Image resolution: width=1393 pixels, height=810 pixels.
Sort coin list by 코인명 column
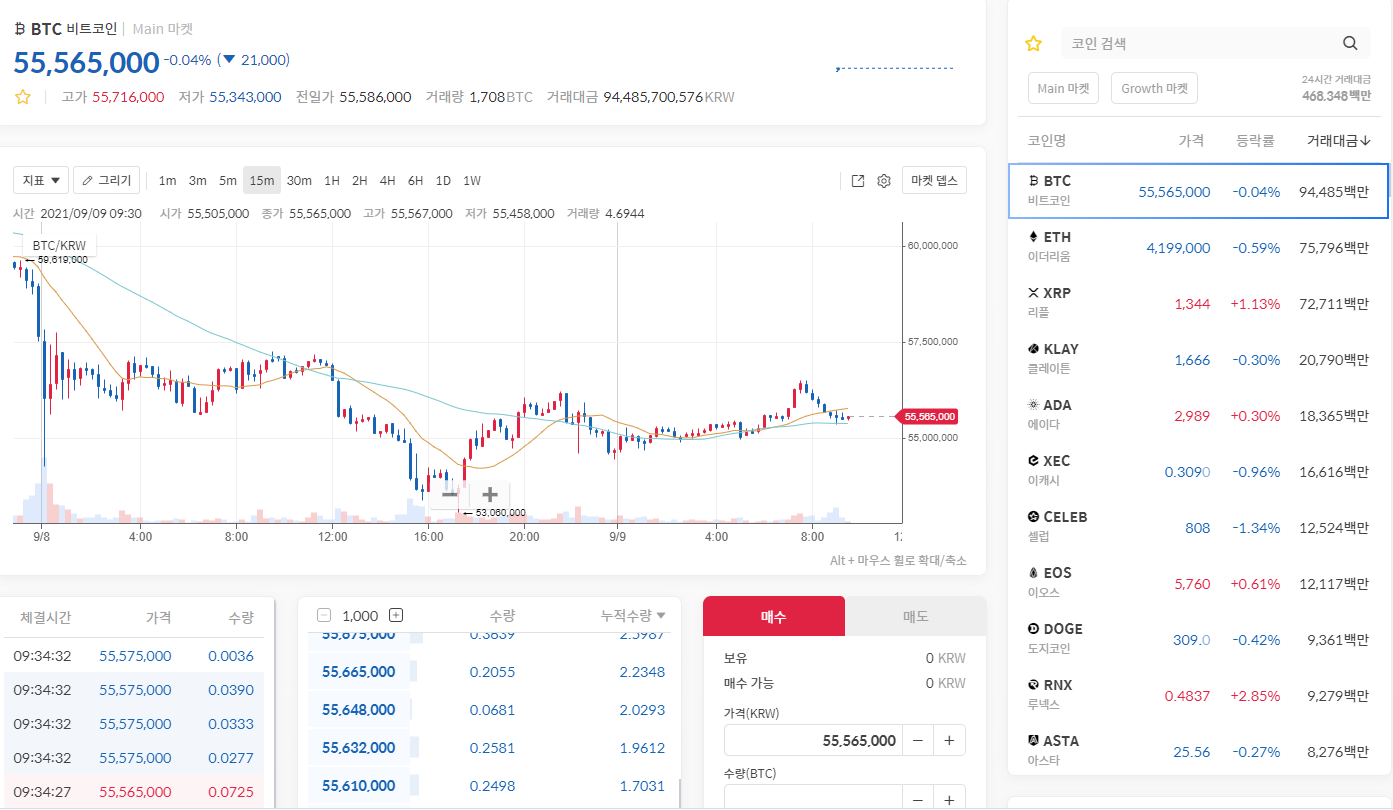pos(1047,141)
